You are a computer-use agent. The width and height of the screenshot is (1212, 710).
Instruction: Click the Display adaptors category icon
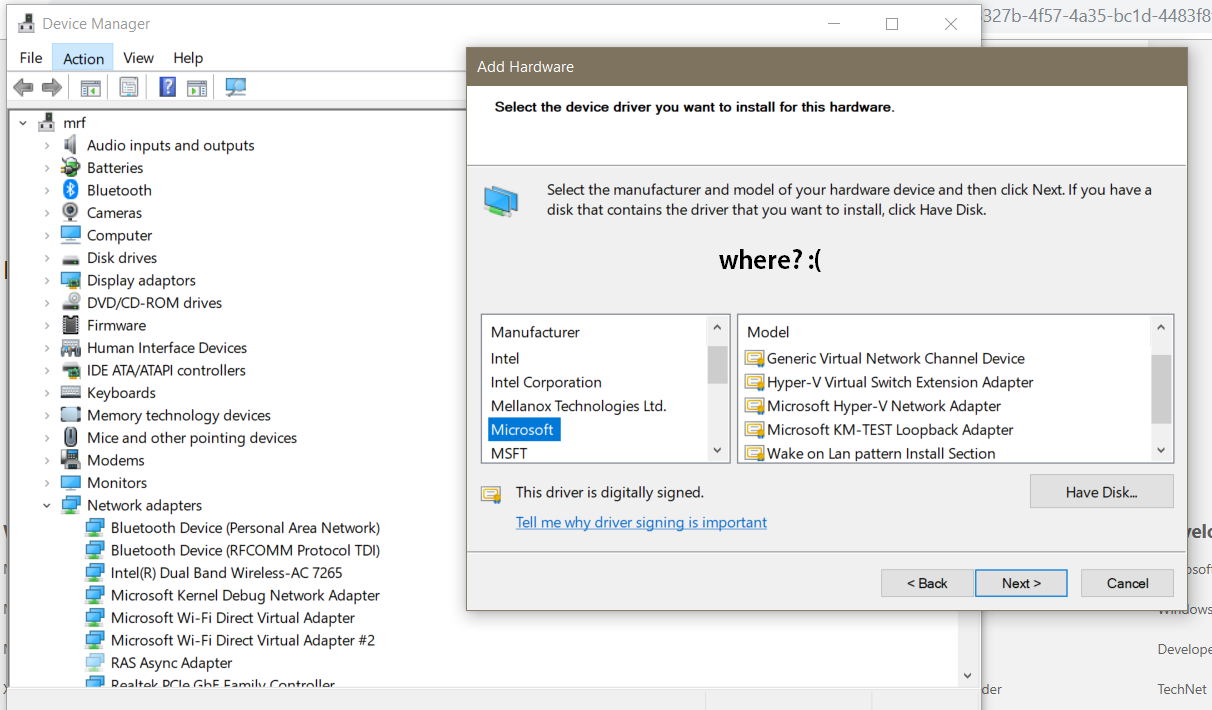[70, 280]
